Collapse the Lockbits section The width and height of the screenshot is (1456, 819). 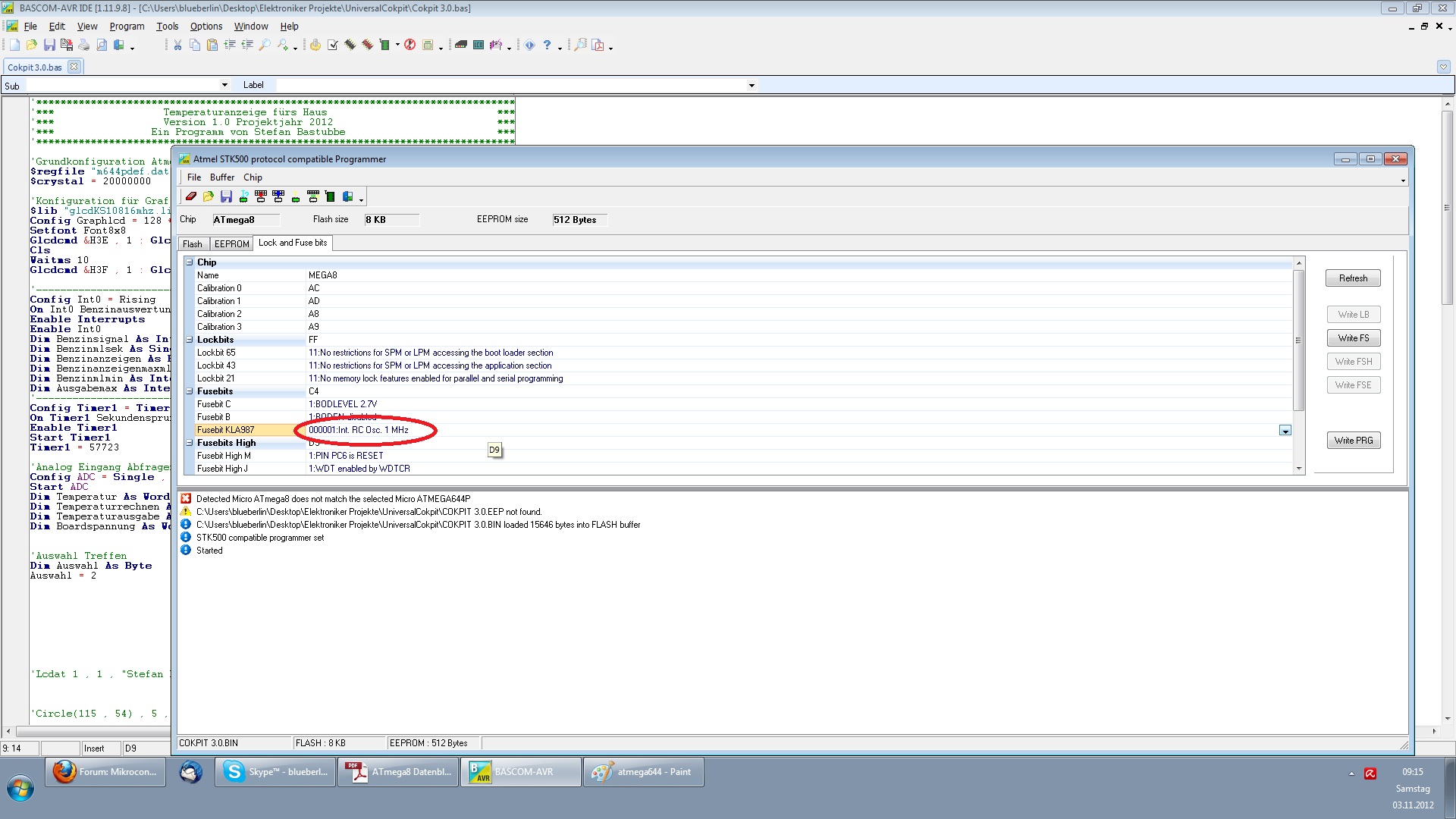pos(190,340)
